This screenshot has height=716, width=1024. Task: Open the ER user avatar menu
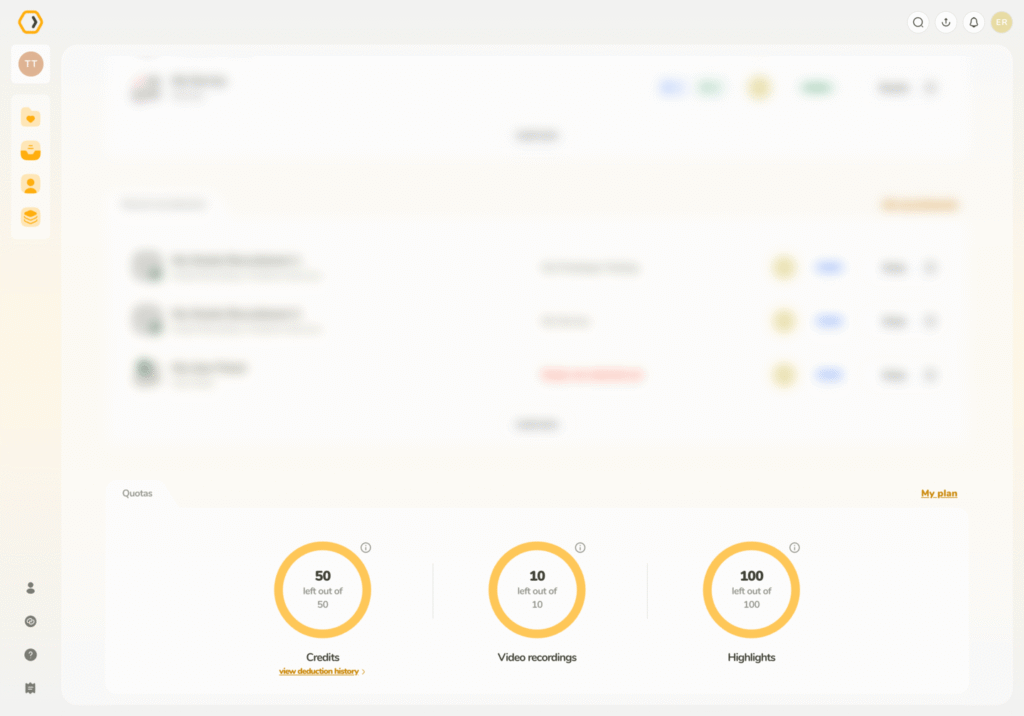click(1001, 22)
